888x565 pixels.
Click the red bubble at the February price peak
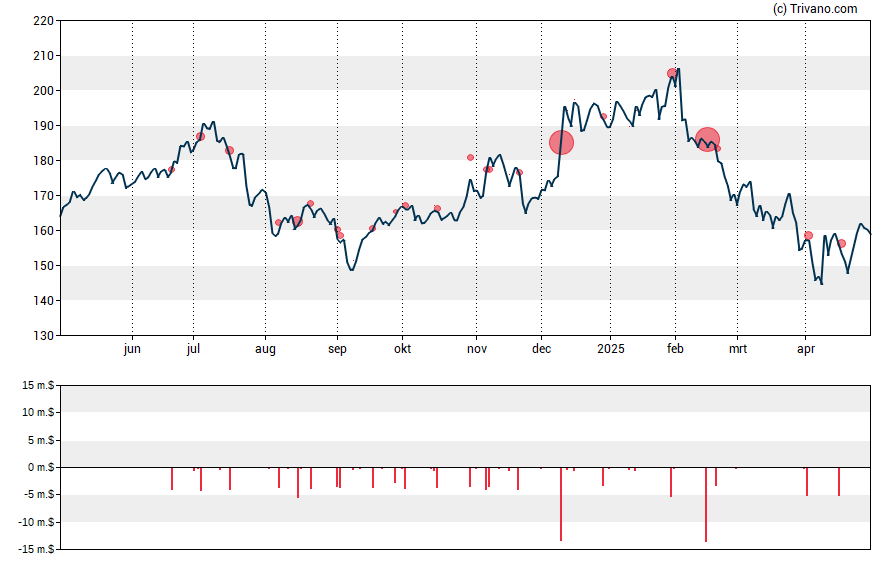(672, 73)
